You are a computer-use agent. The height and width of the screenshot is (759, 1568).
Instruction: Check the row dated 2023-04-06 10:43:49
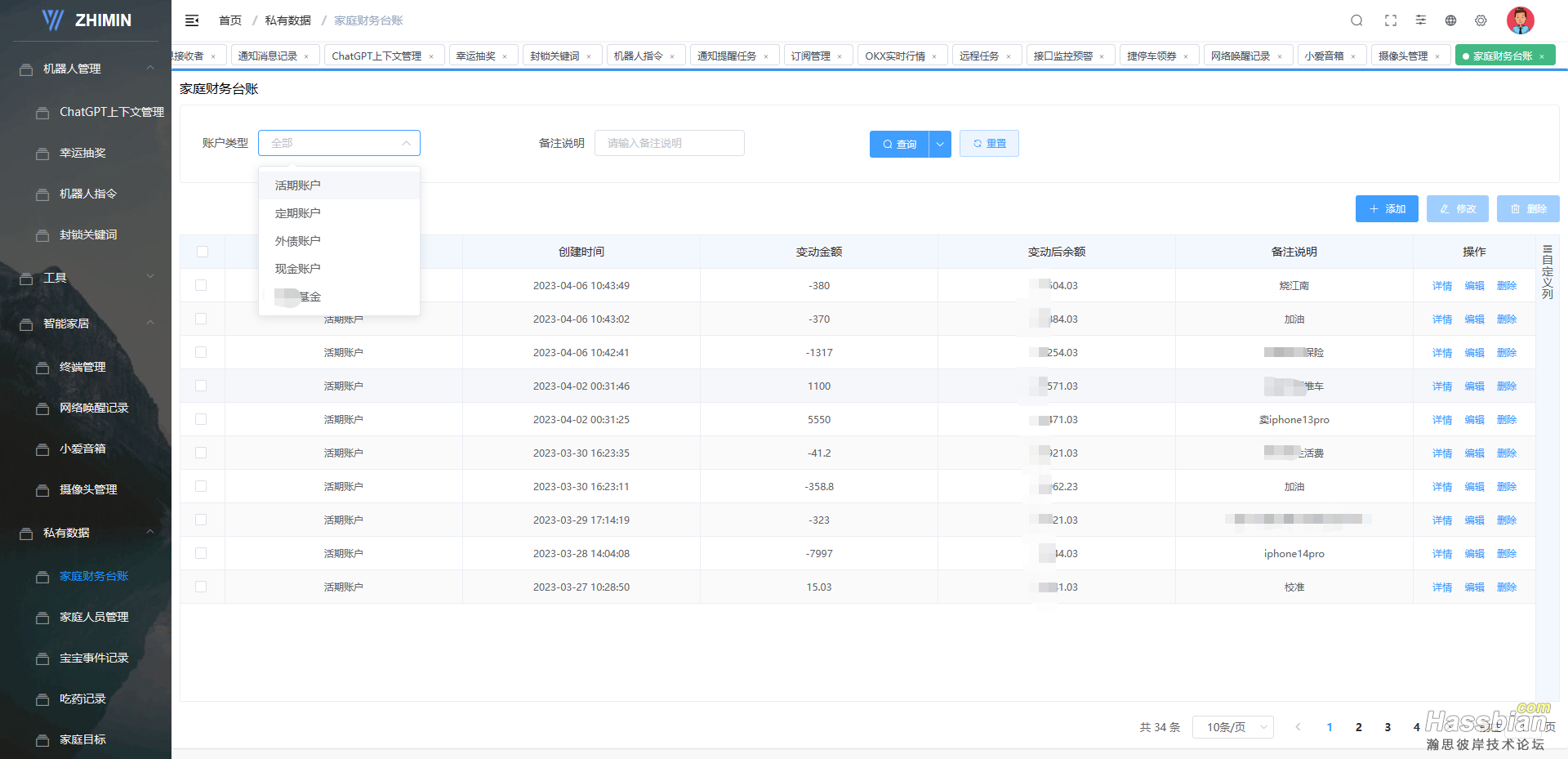[201, 285]
